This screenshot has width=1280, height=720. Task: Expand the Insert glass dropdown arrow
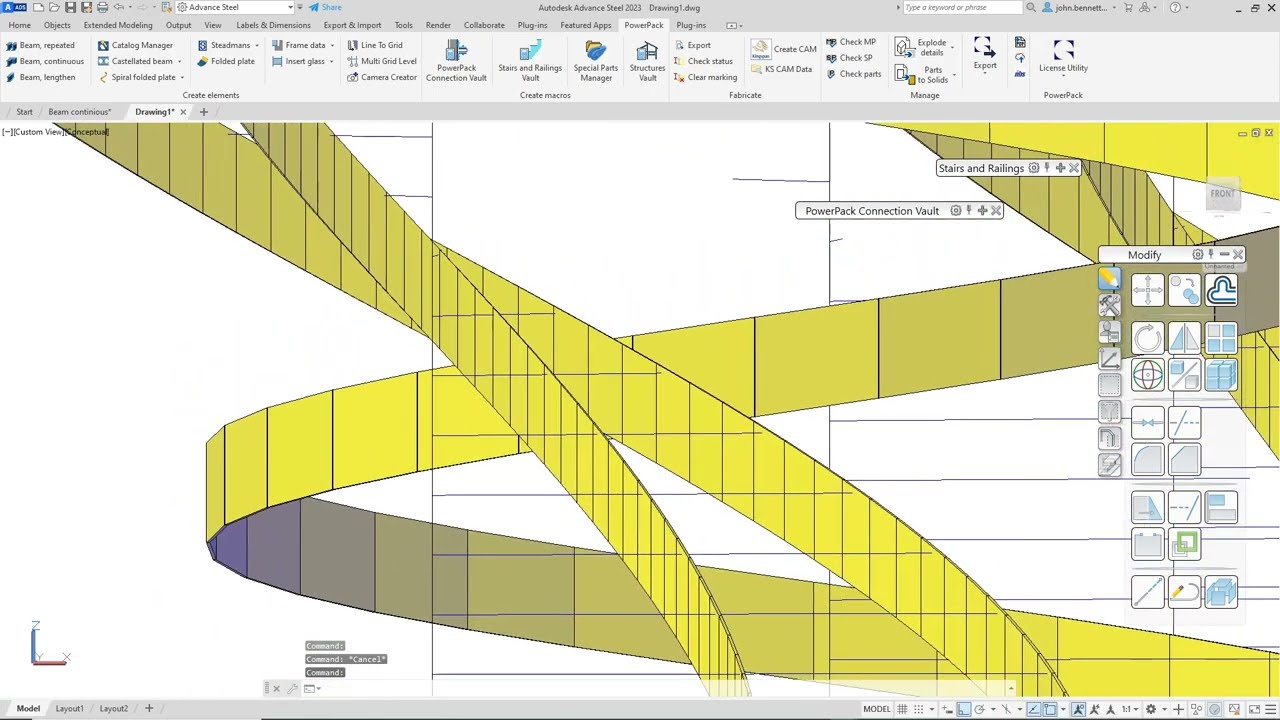(x=332, y=61)
